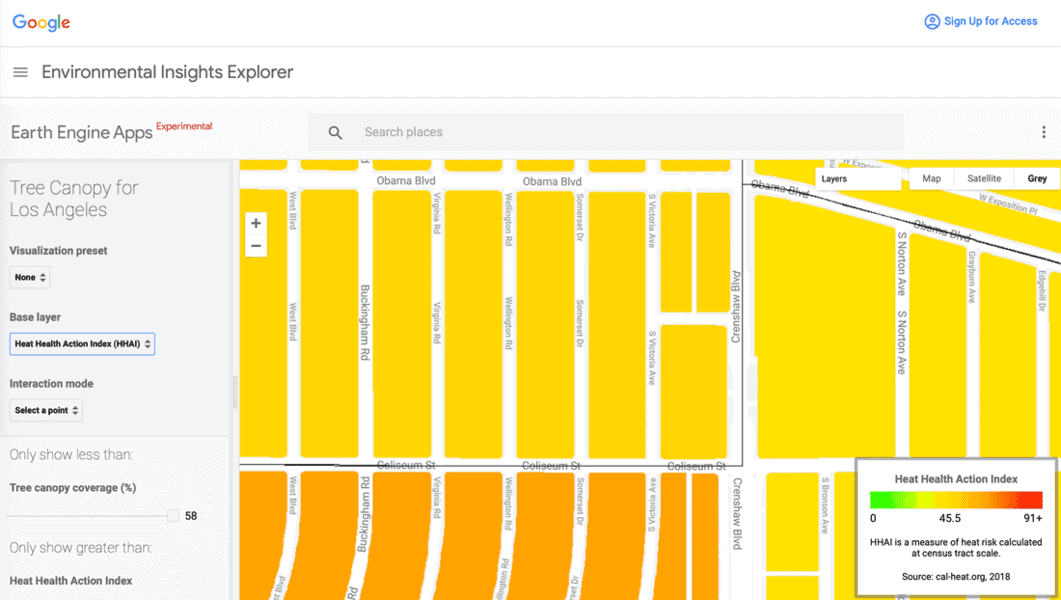Click the Heat Health Action Index sidebar label

coord(71,580)
